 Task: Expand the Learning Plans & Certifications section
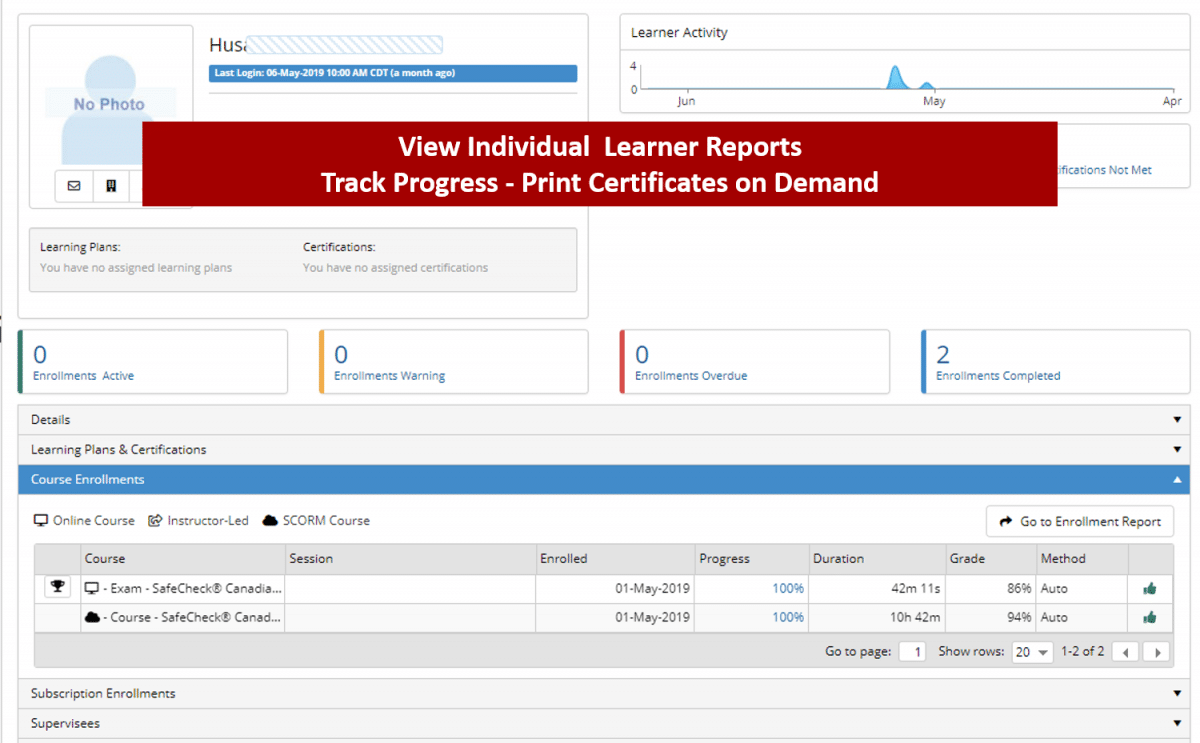pos(600,449)
